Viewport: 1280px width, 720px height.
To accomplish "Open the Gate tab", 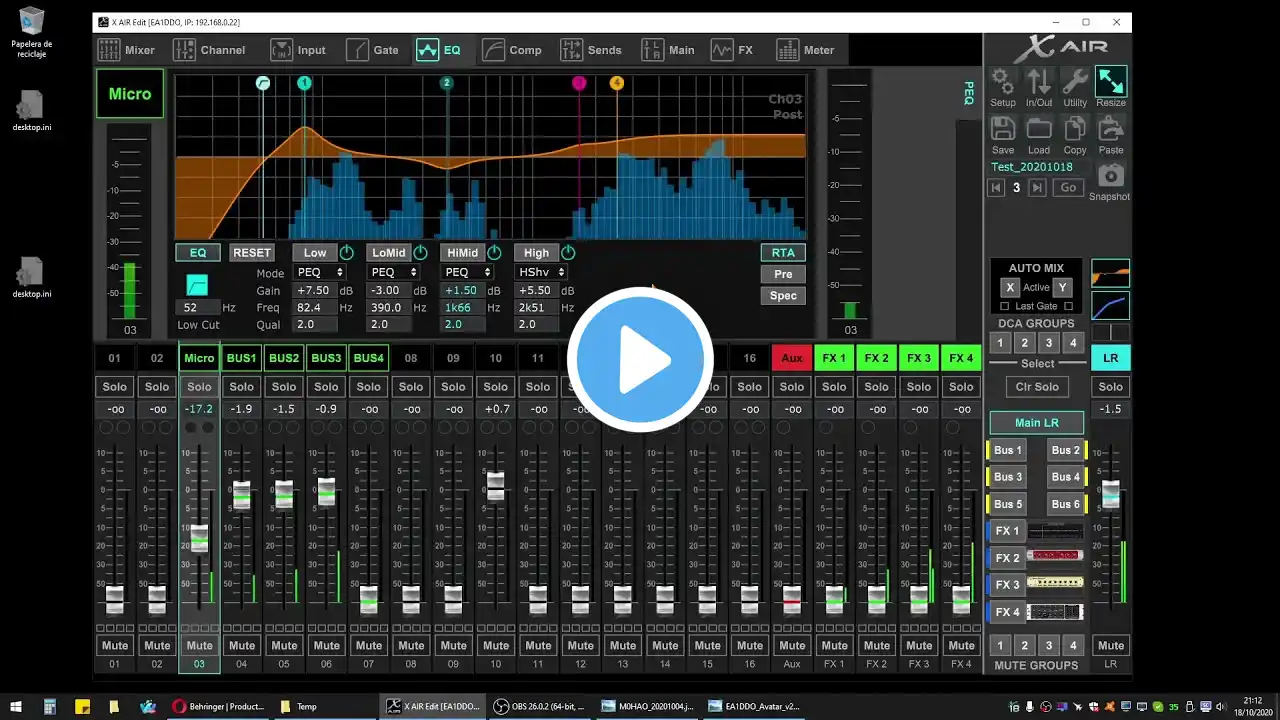I will (372, 50).
